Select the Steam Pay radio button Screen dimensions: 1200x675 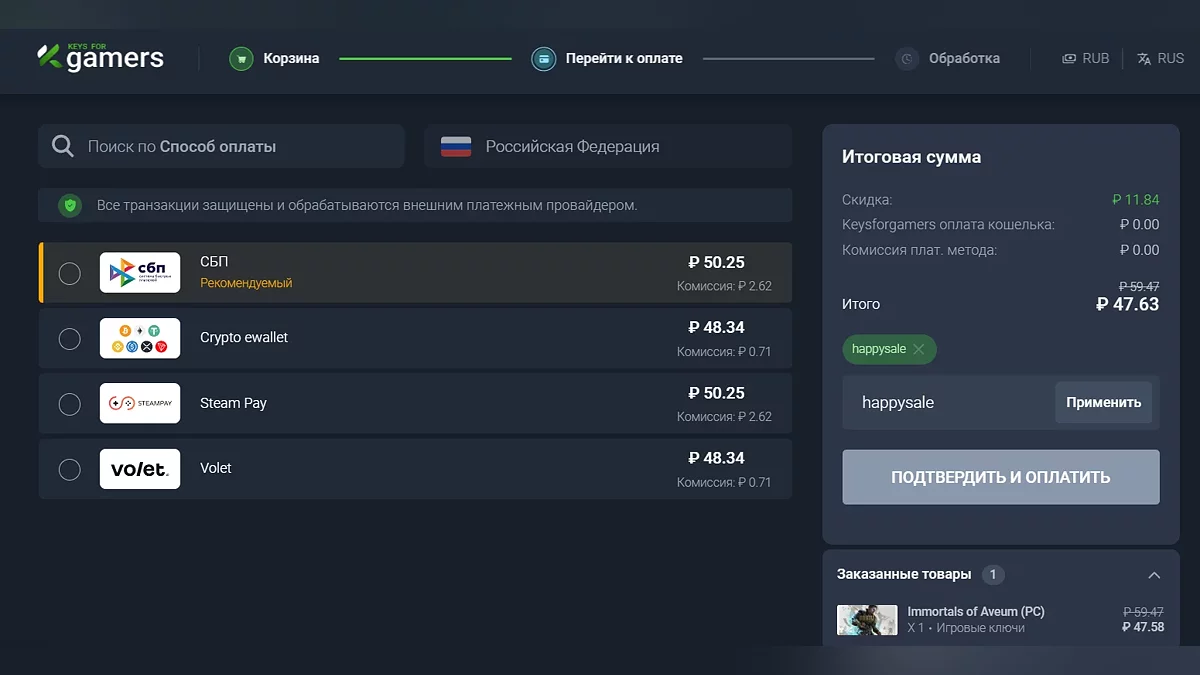[69, 404]
